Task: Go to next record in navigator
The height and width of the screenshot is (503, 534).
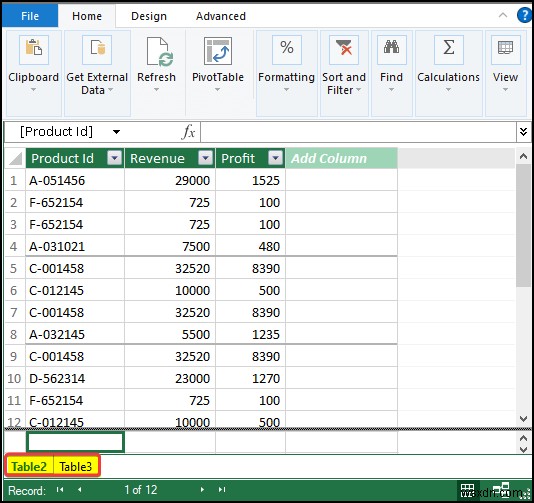Action: (202, 489)
